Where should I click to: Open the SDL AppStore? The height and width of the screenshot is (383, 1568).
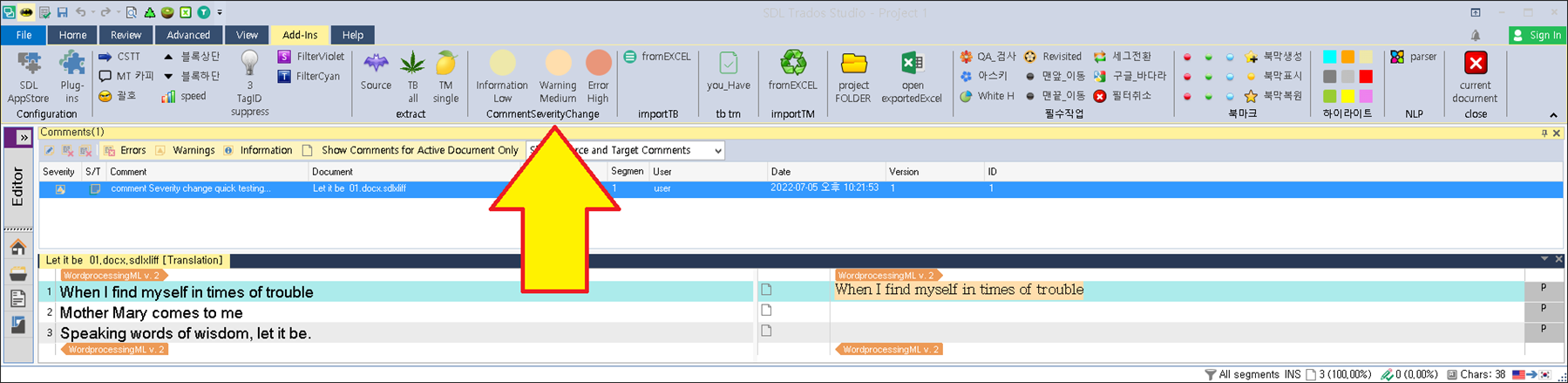tap(29, 77)
